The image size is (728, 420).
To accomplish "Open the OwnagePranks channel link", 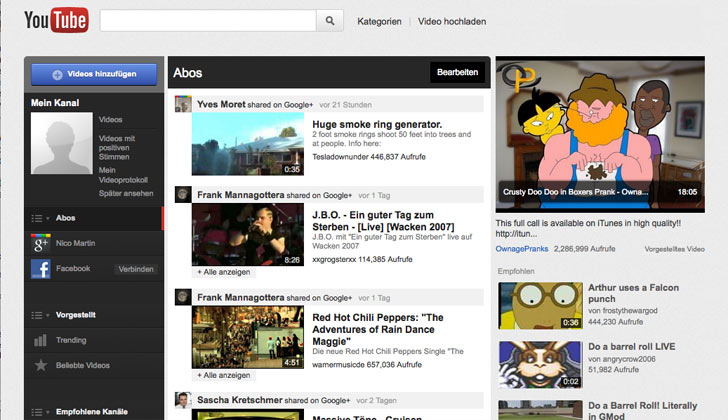I will pos(522,247).
